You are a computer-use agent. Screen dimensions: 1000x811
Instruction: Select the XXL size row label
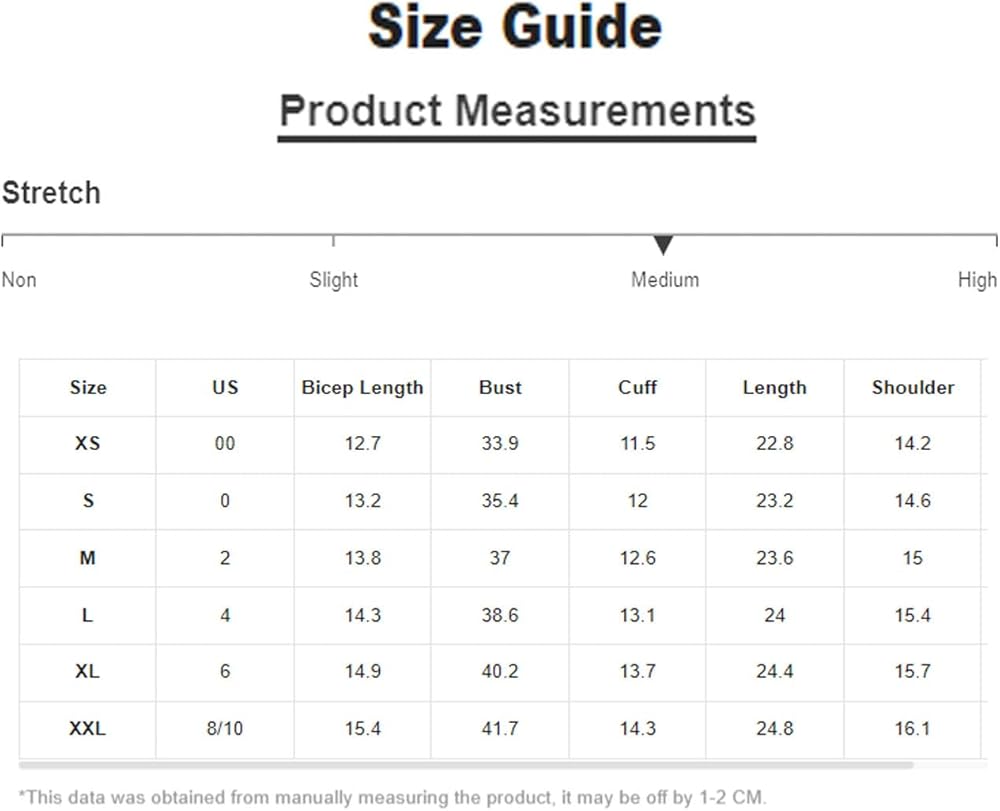[x=88, y=729]
